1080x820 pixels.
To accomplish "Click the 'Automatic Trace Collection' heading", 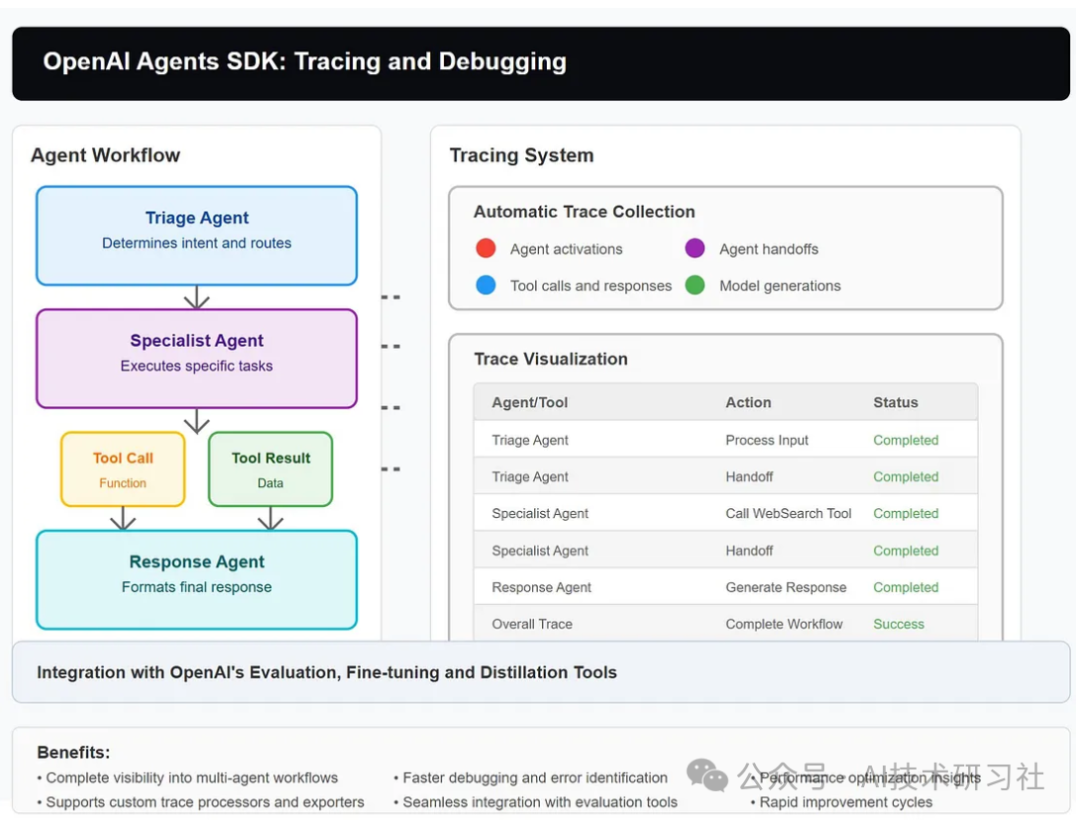I will pos(584,211).
